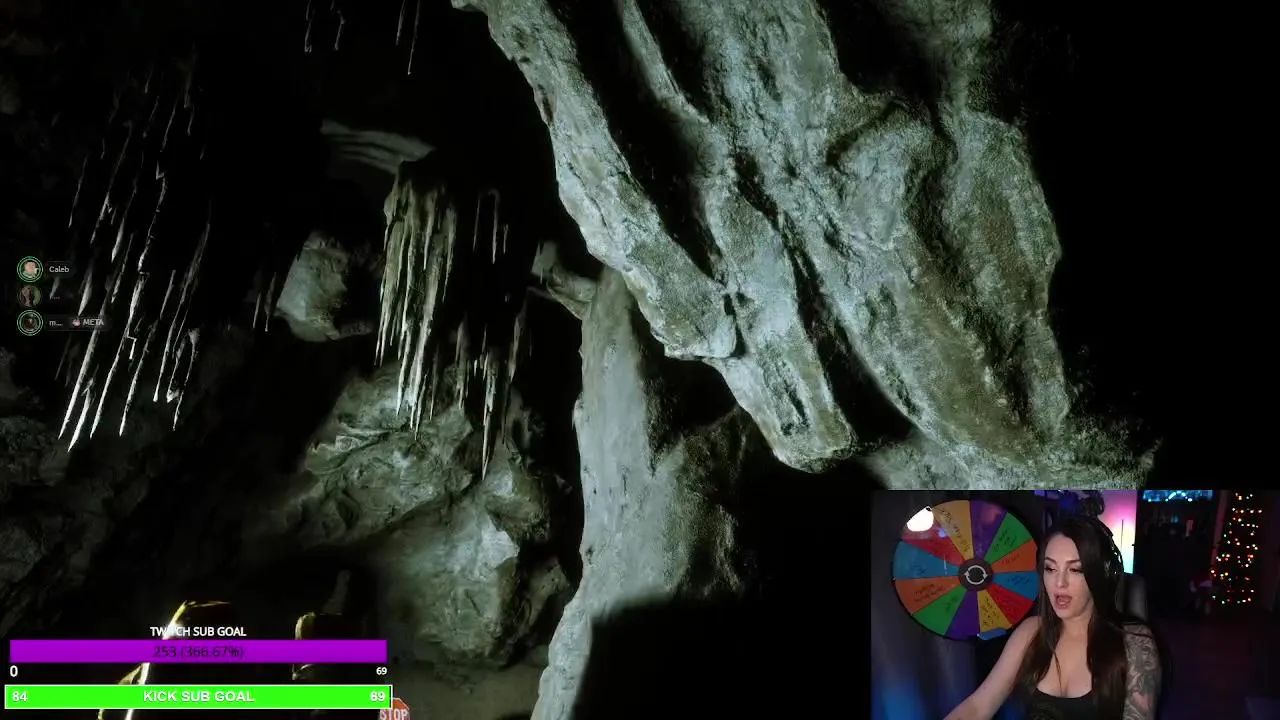
Task: Click the 'META' tag text
Action: (x=93, y=322)
